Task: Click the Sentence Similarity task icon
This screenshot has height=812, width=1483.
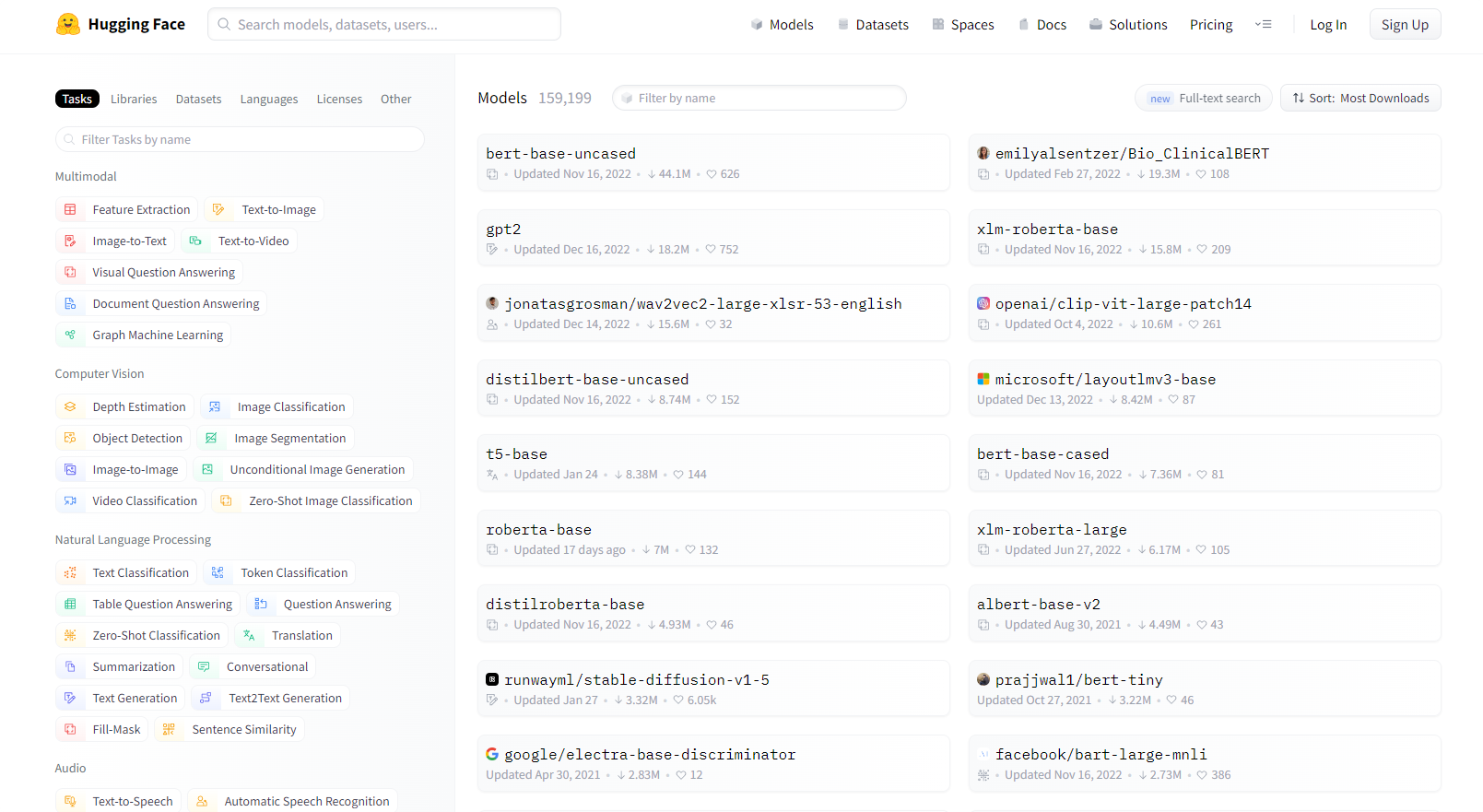Action: tap(169, 730)
